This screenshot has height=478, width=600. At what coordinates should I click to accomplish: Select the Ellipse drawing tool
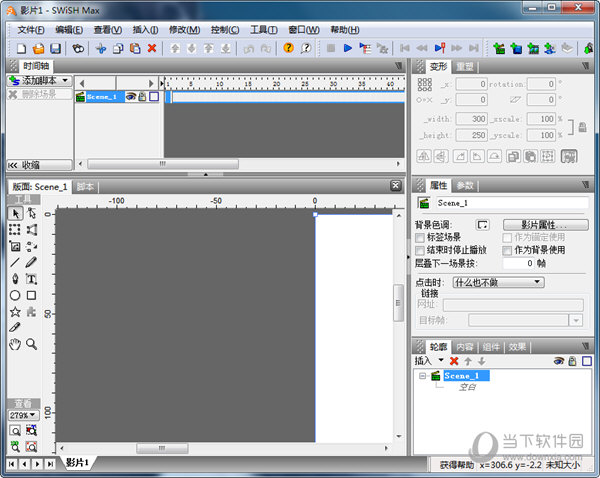point(15,295)
